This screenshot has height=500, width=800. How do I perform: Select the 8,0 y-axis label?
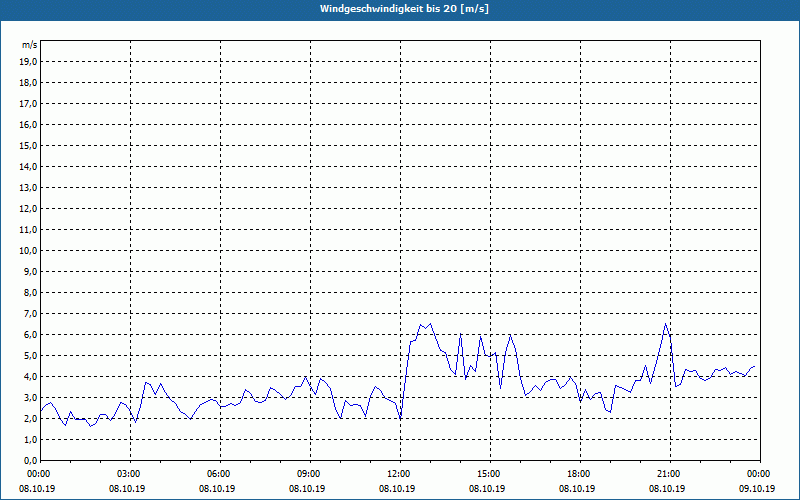pos(31,292)
